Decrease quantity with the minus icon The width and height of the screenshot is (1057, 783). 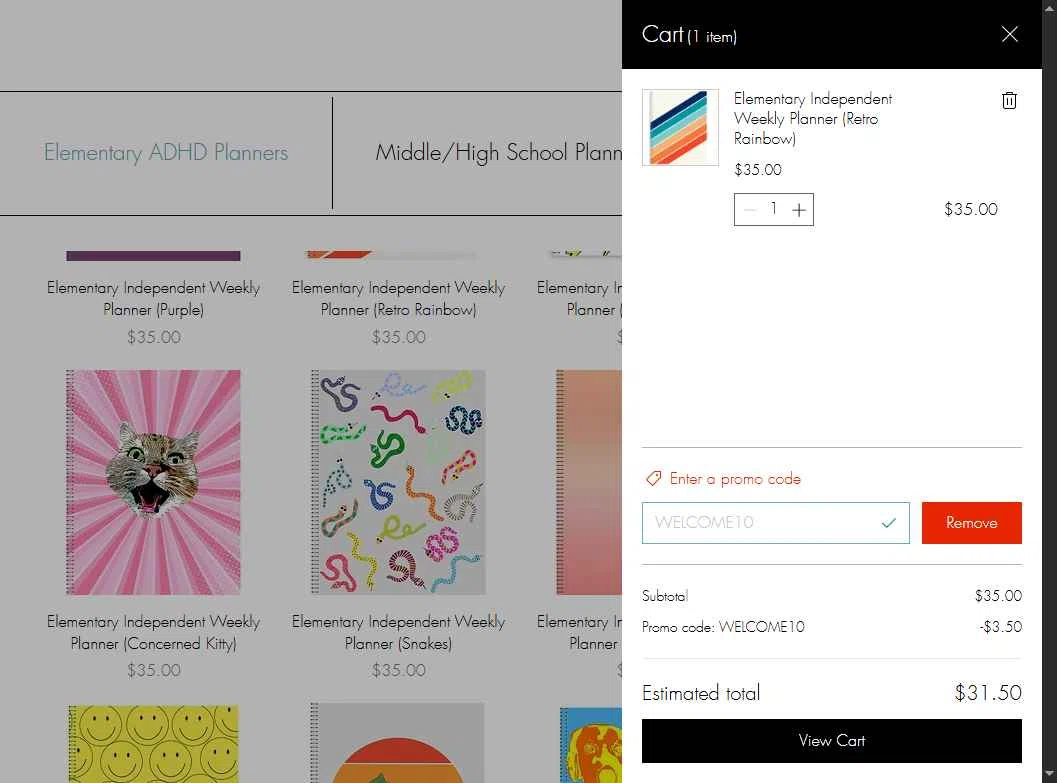point(750,210)
